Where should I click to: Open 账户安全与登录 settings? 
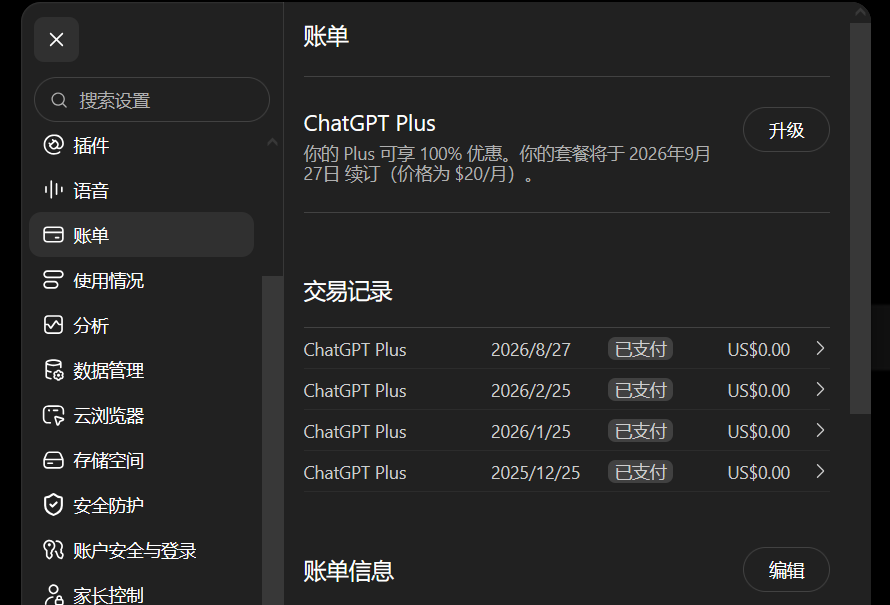pos(141,549)
